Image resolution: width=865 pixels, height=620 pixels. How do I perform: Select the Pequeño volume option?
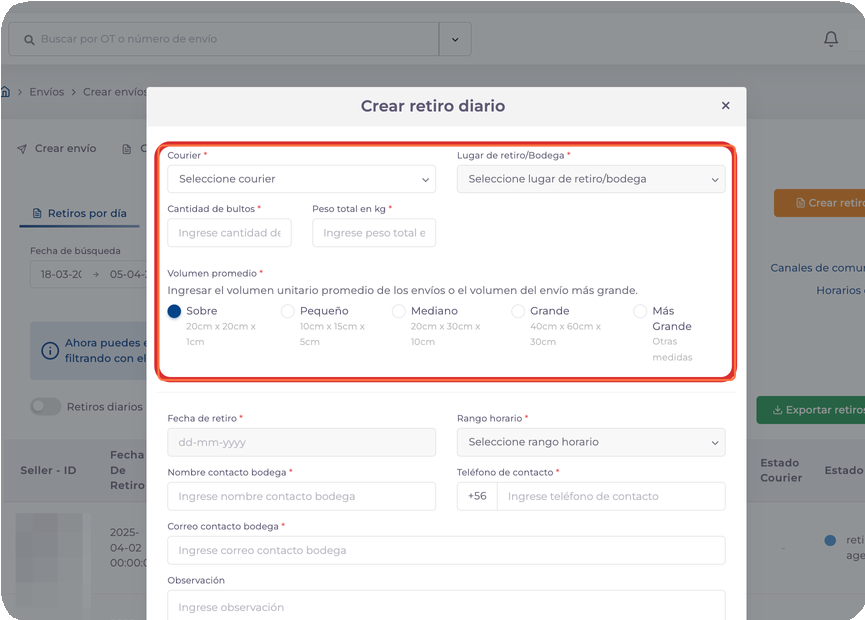288,312
